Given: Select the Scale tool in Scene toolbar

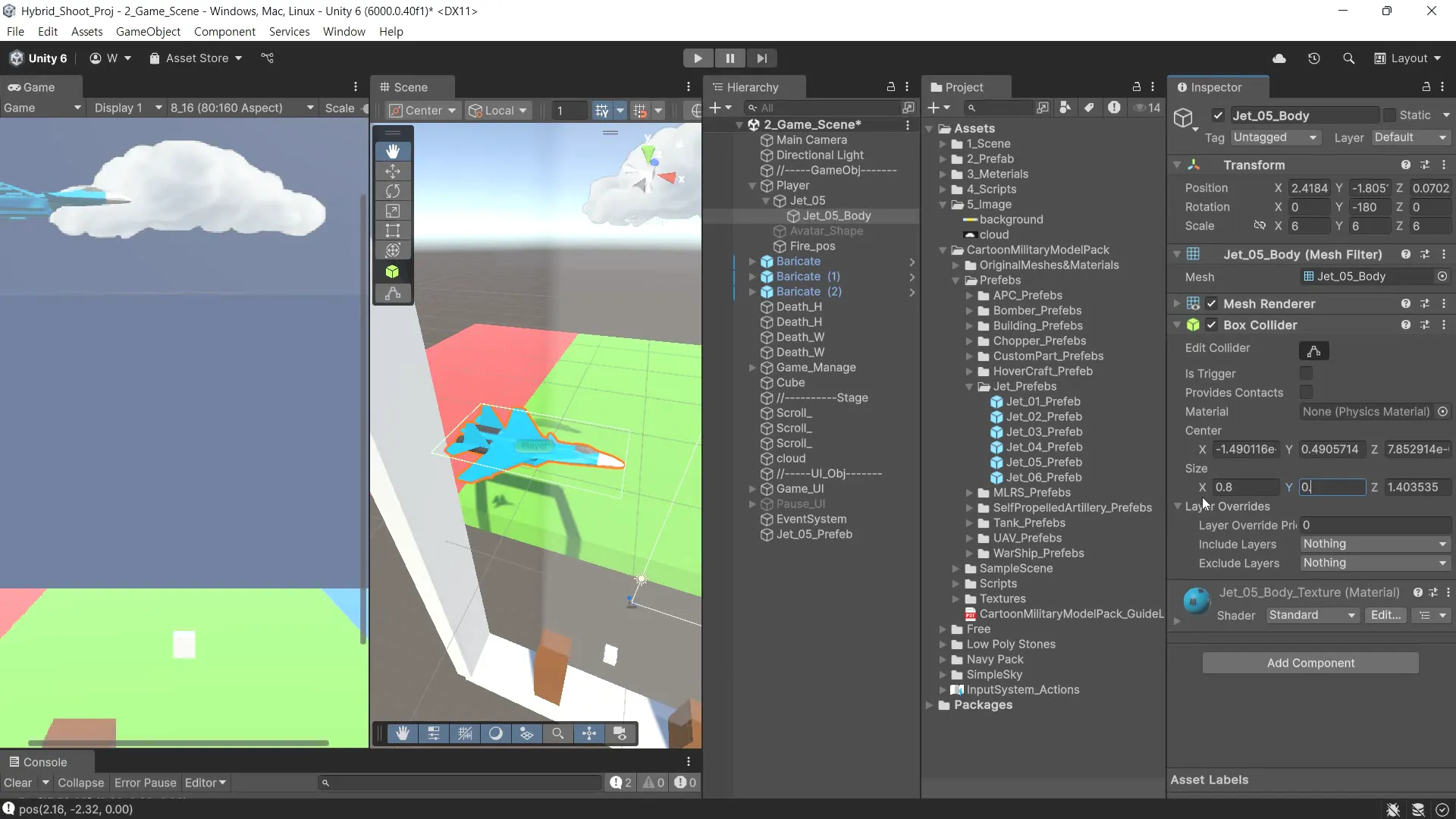Looking at the screenshot, I should [x=393, y=211].
